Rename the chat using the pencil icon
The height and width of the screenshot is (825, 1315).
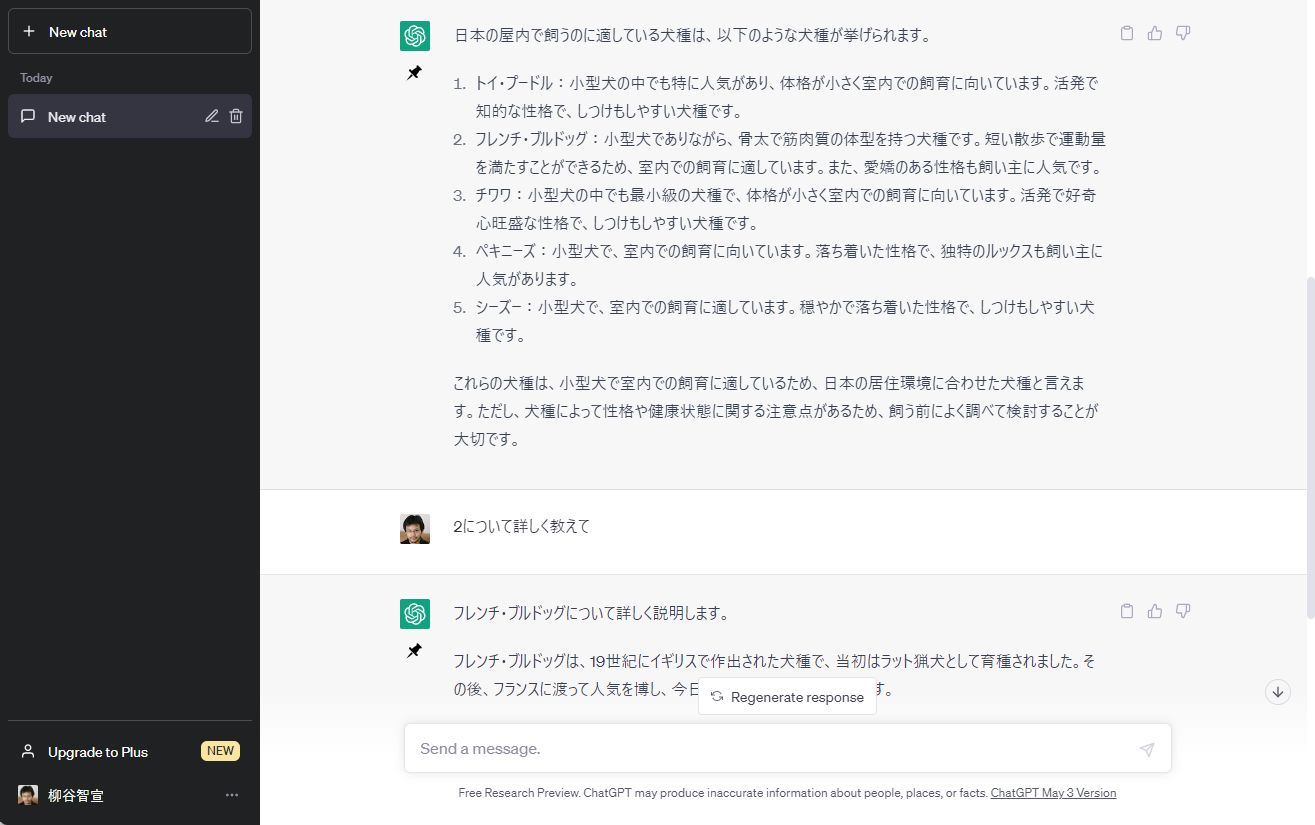[x=211, y=116]
